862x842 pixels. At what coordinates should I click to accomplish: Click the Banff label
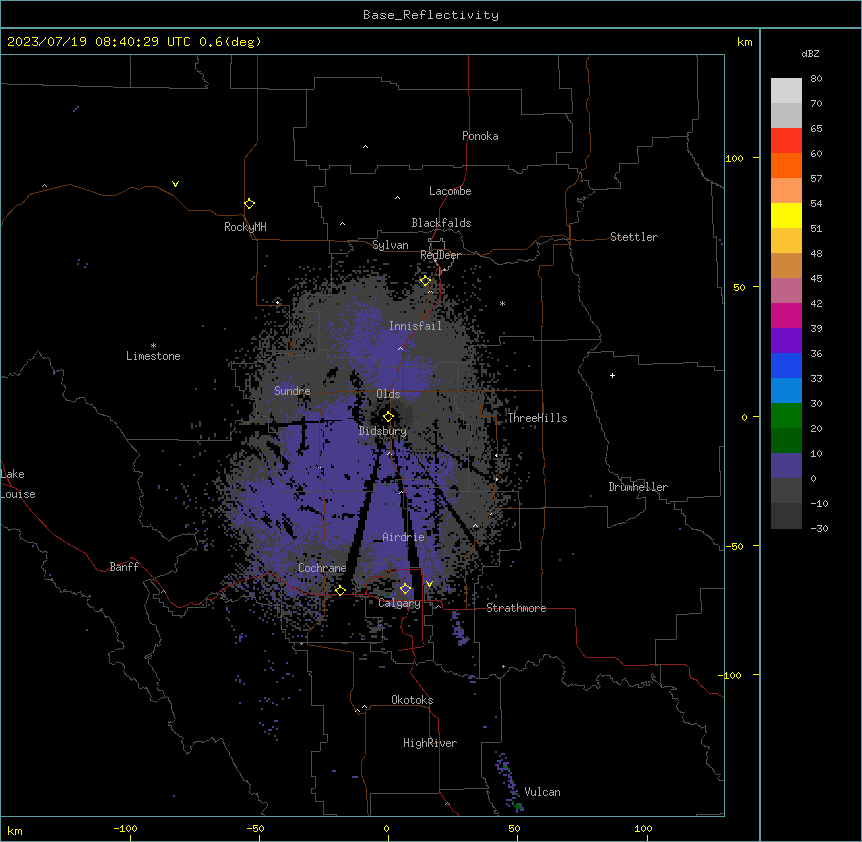(x=124, y=567)
